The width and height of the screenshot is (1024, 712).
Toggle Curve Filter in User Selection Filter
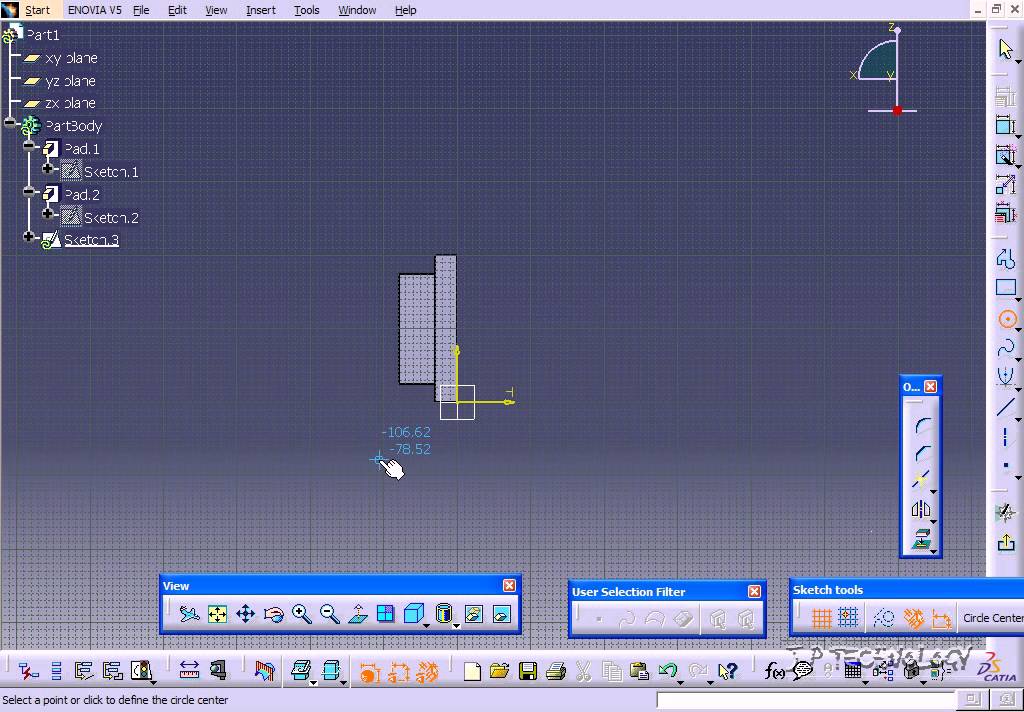[628, 619]
